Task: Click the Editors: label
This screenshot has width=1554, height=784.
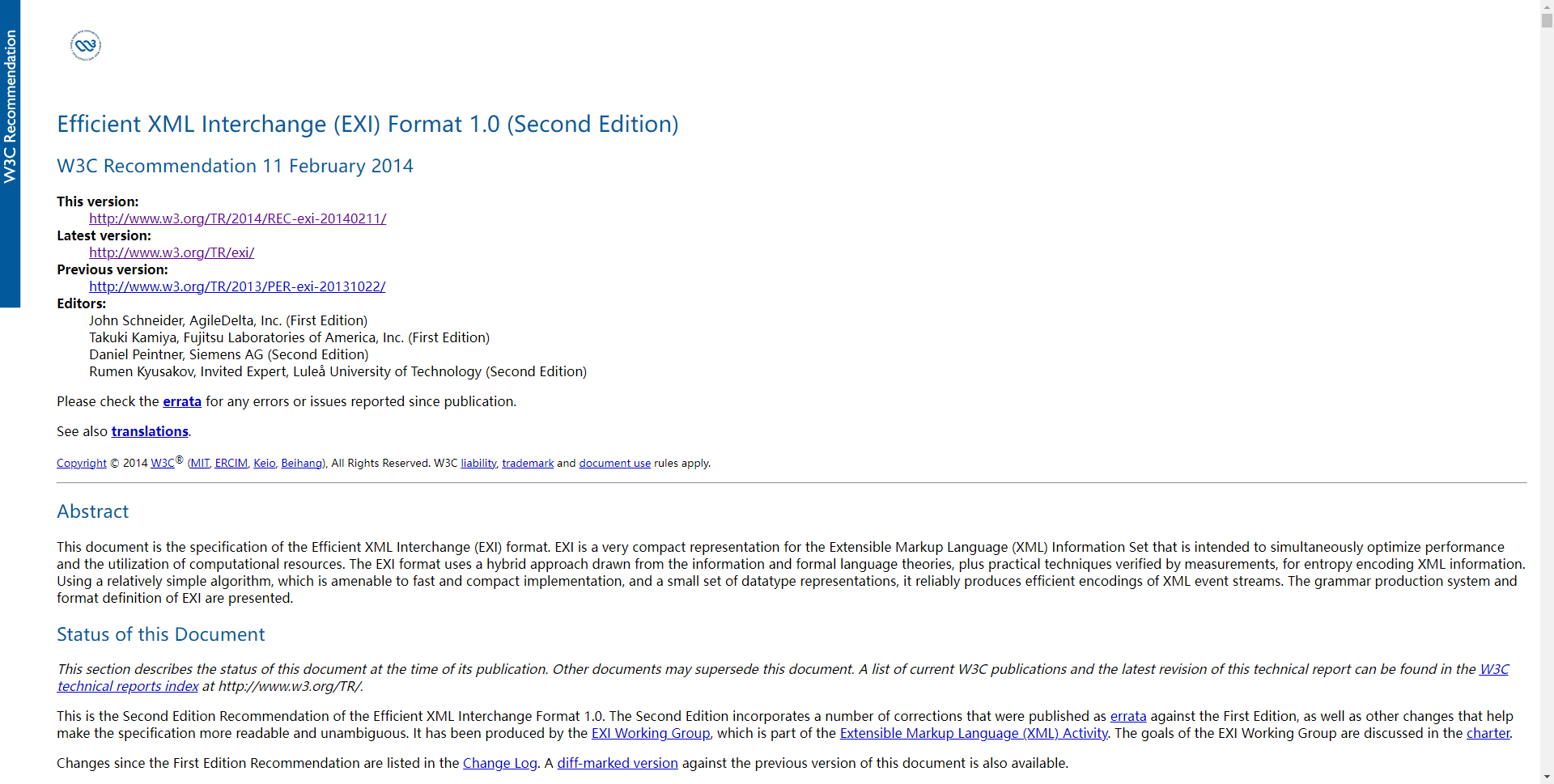Action: coord(82,303)
